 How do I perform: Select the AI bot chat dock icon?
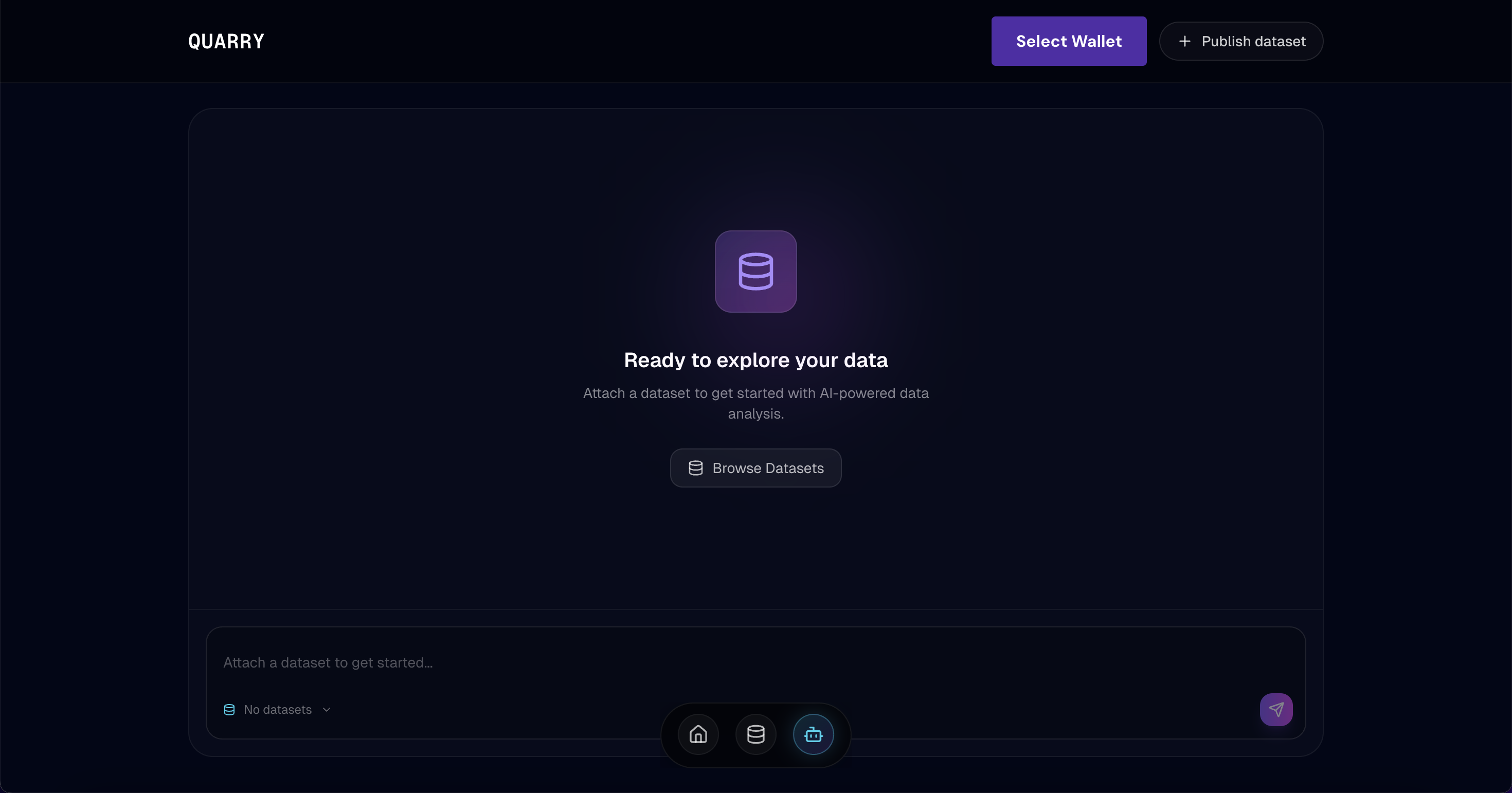(813, 734)
